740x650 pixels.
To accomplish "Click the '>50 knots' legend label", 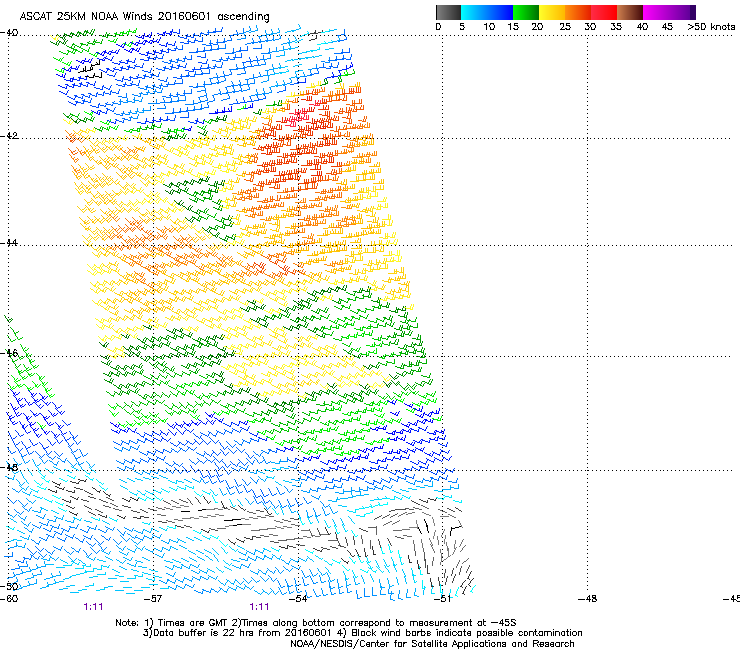I will click(x=711, y=27).
